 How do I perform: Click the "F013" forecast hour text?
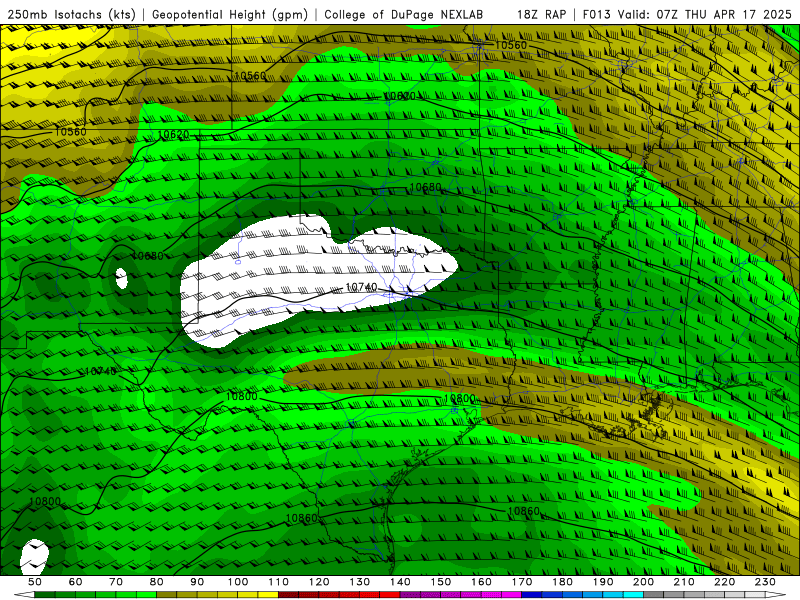click(597, 14)
